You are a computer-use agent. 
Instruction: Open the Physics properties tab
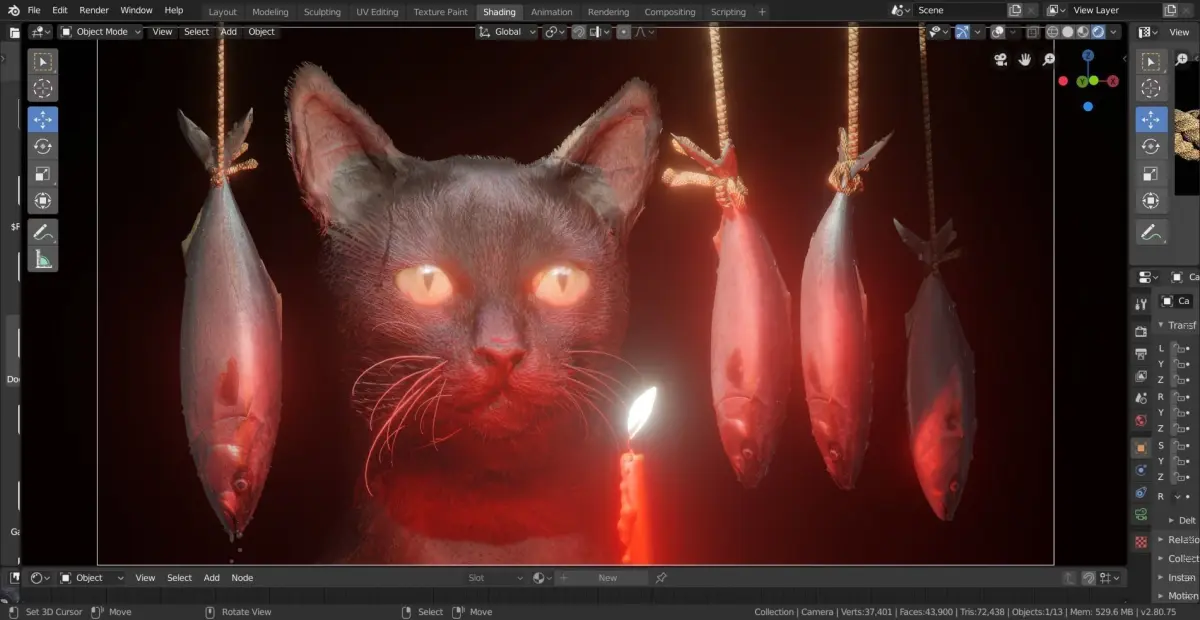click(1141, 470)
